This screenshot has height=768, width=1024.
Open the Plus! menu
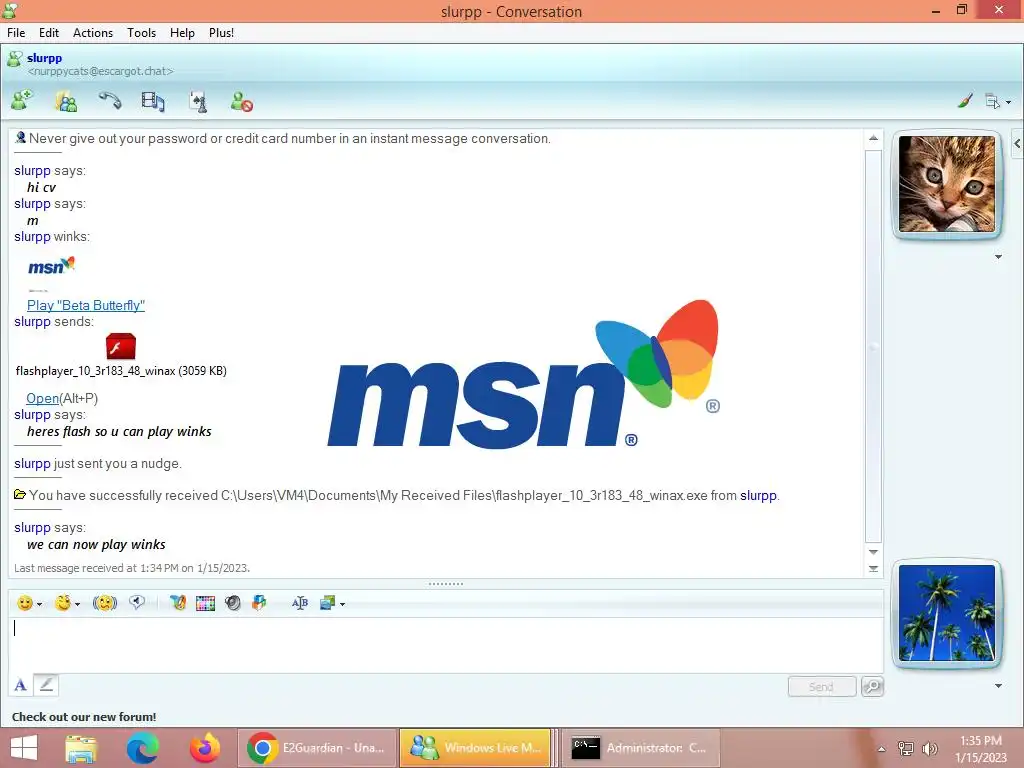point(221,33)
